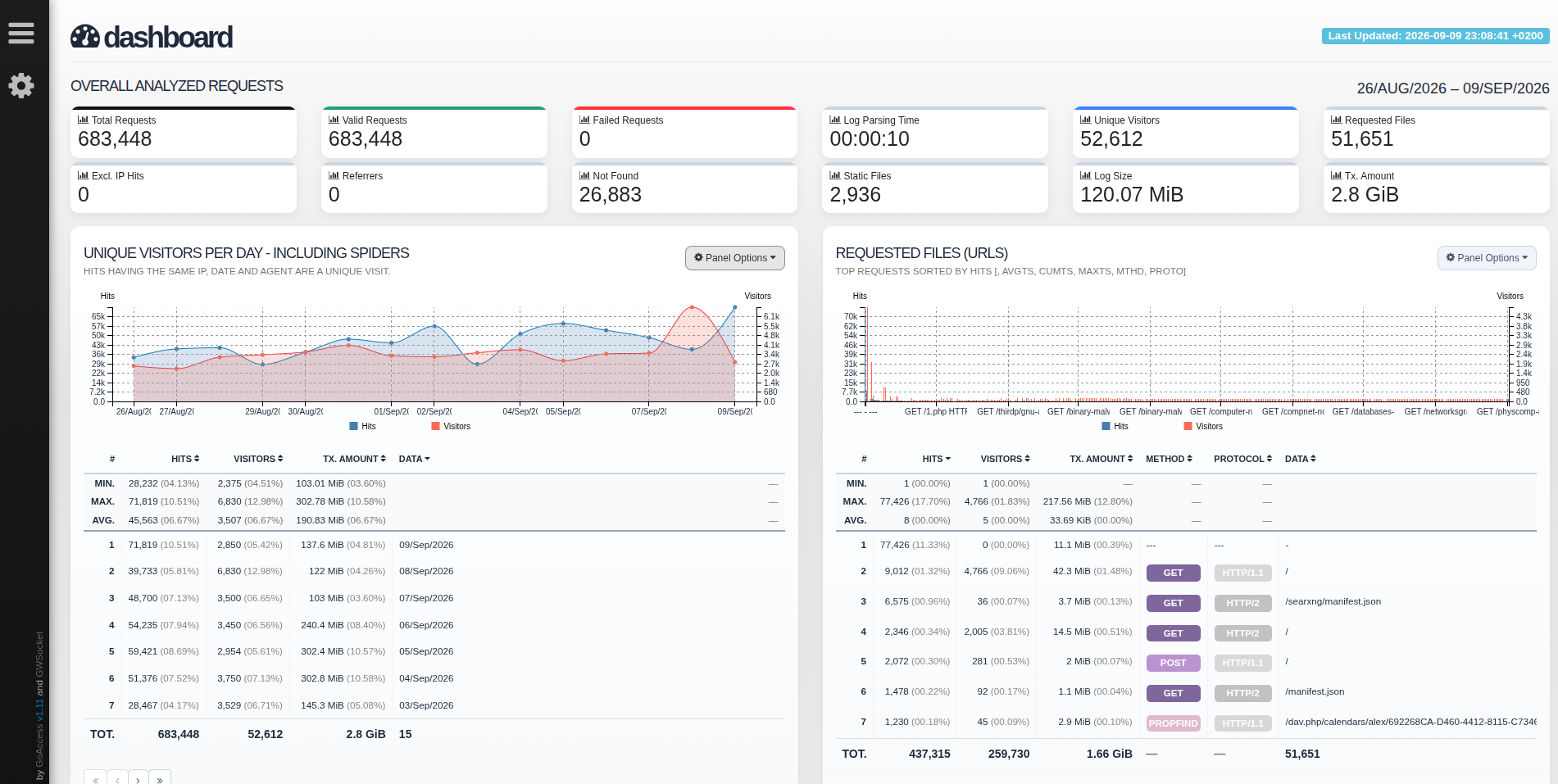Screen dimensions: 1558x784
Task: Click the Not Found value 26,883
Action: (611, 195)
